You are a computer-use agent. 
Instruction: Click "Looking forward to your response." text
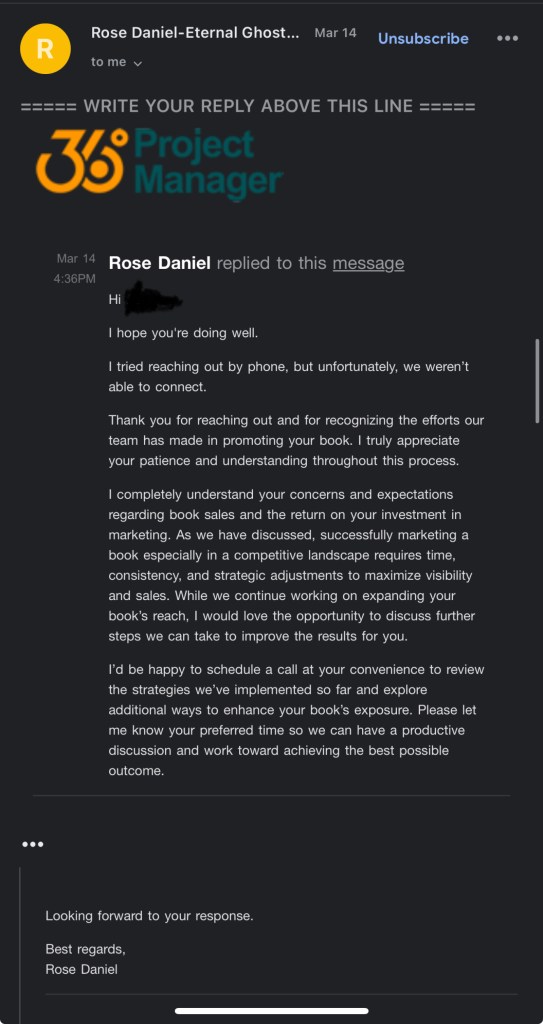pos(149,916)
